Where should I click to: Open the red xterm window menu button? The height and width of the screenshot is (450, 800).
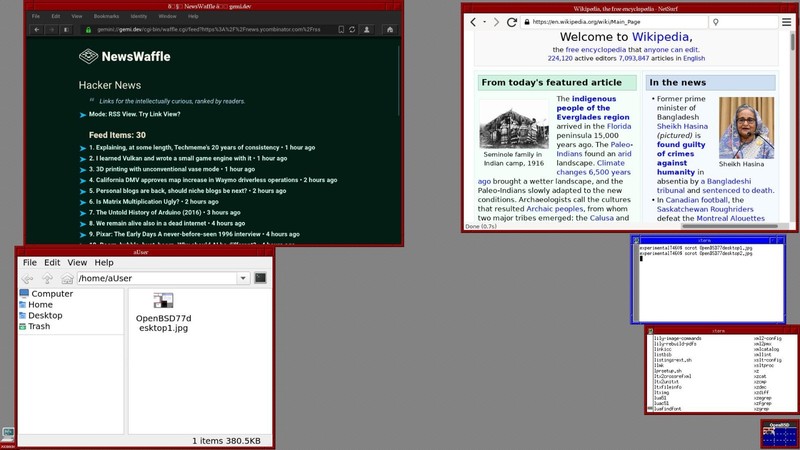click(650, 331)
